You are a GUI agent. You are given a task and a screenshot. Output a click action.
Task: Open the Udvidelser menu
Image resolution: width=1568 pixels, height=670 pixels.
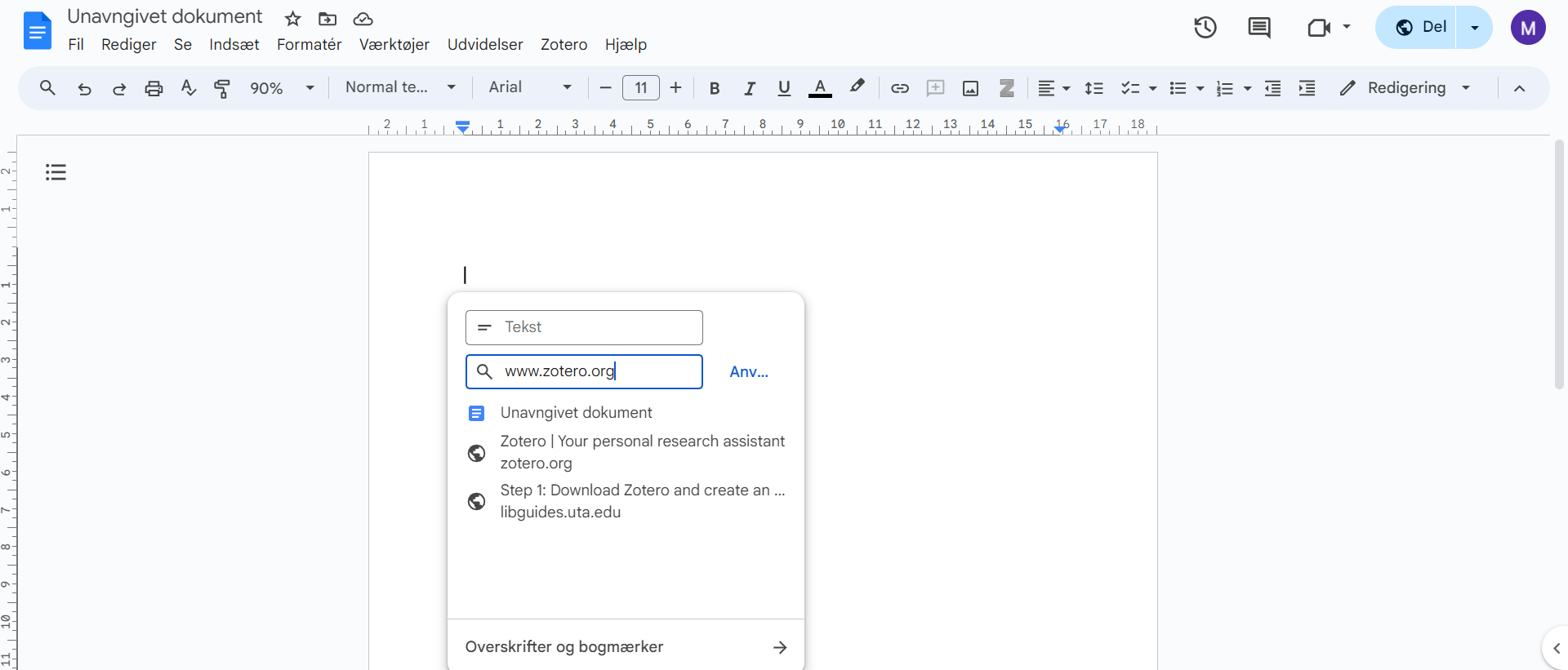point(485,44)
